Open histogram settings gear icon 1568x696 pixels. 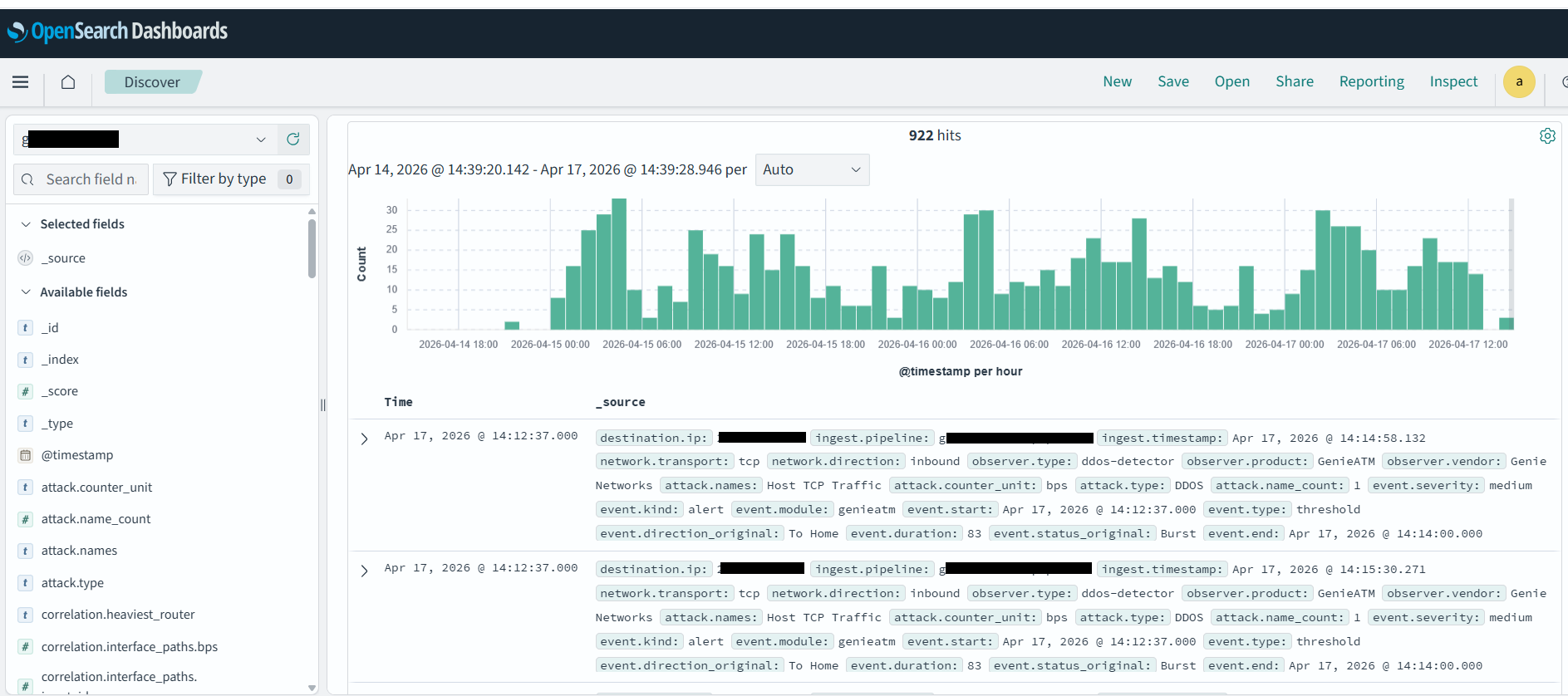click(x=1546, y=136)
